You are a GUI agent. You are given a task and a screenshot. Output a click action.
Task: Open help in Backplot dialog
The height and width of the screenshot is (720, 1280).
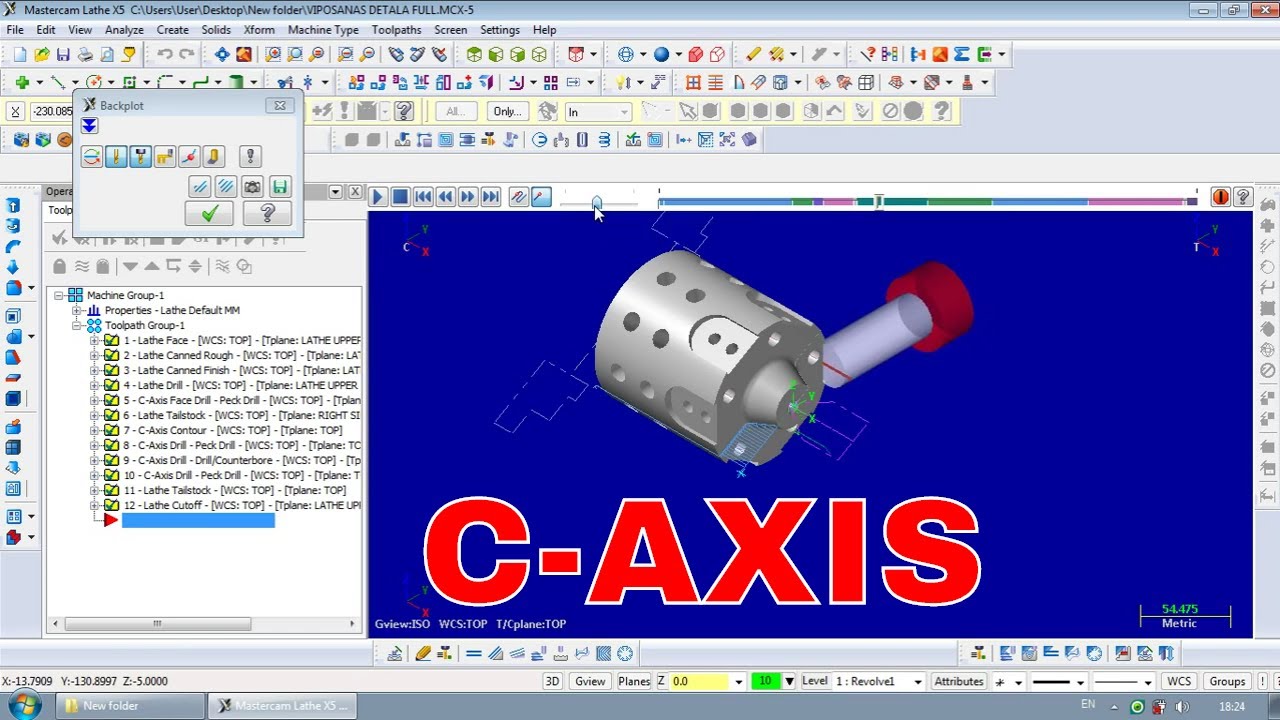coord(267,213)
